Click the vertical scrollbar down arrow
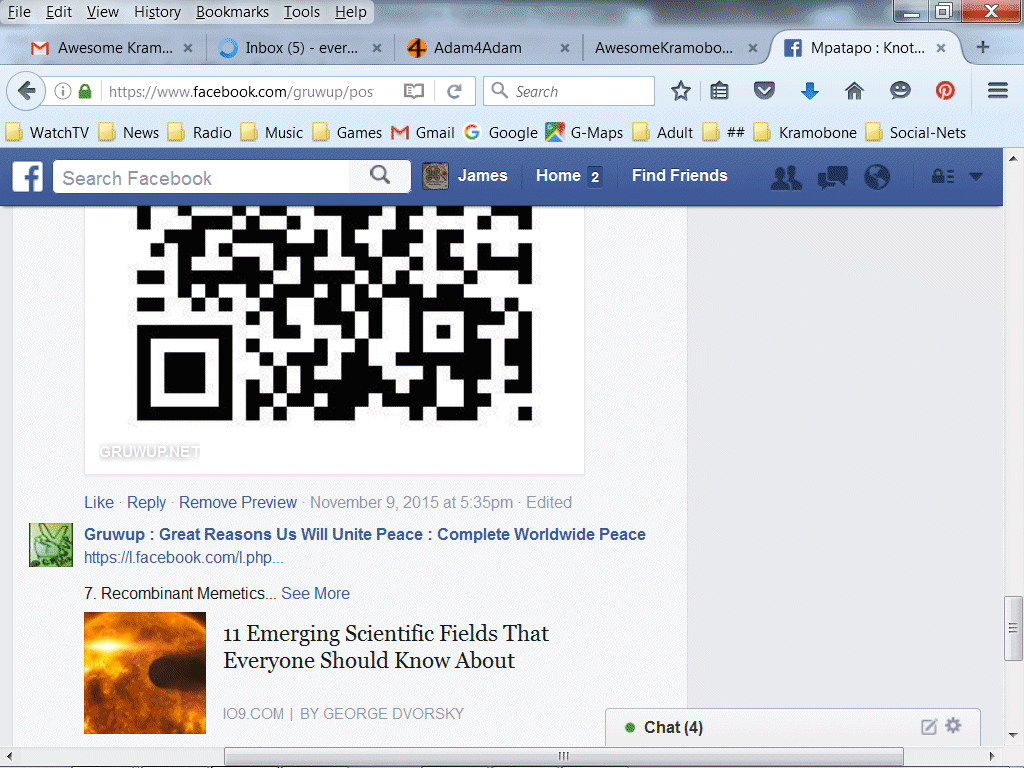Screen dimensions: 1024x768 (1013, 736)
